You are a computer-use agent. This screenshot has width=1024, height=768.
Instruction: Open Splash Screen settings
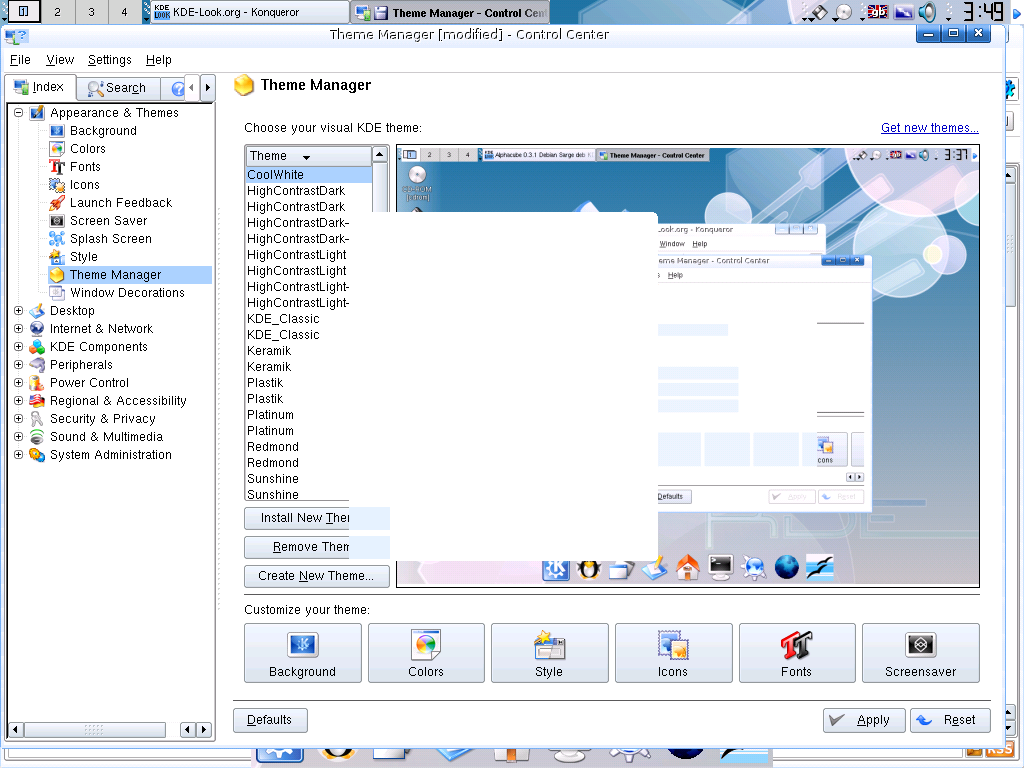[110, 239]
